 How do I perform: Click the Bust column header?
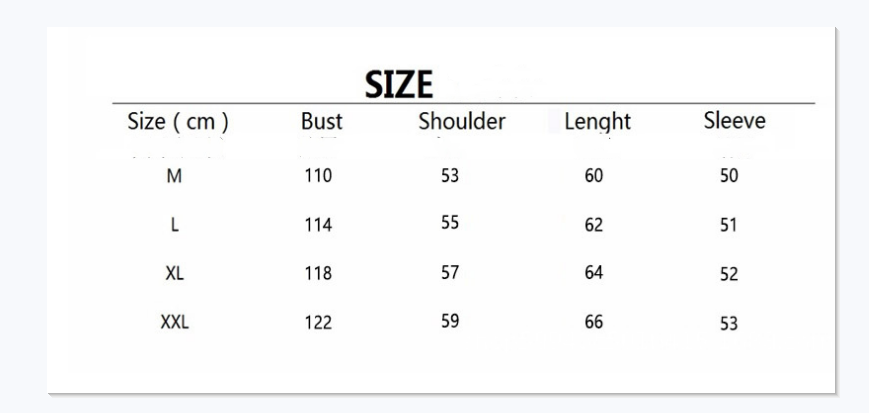[322, 121]
